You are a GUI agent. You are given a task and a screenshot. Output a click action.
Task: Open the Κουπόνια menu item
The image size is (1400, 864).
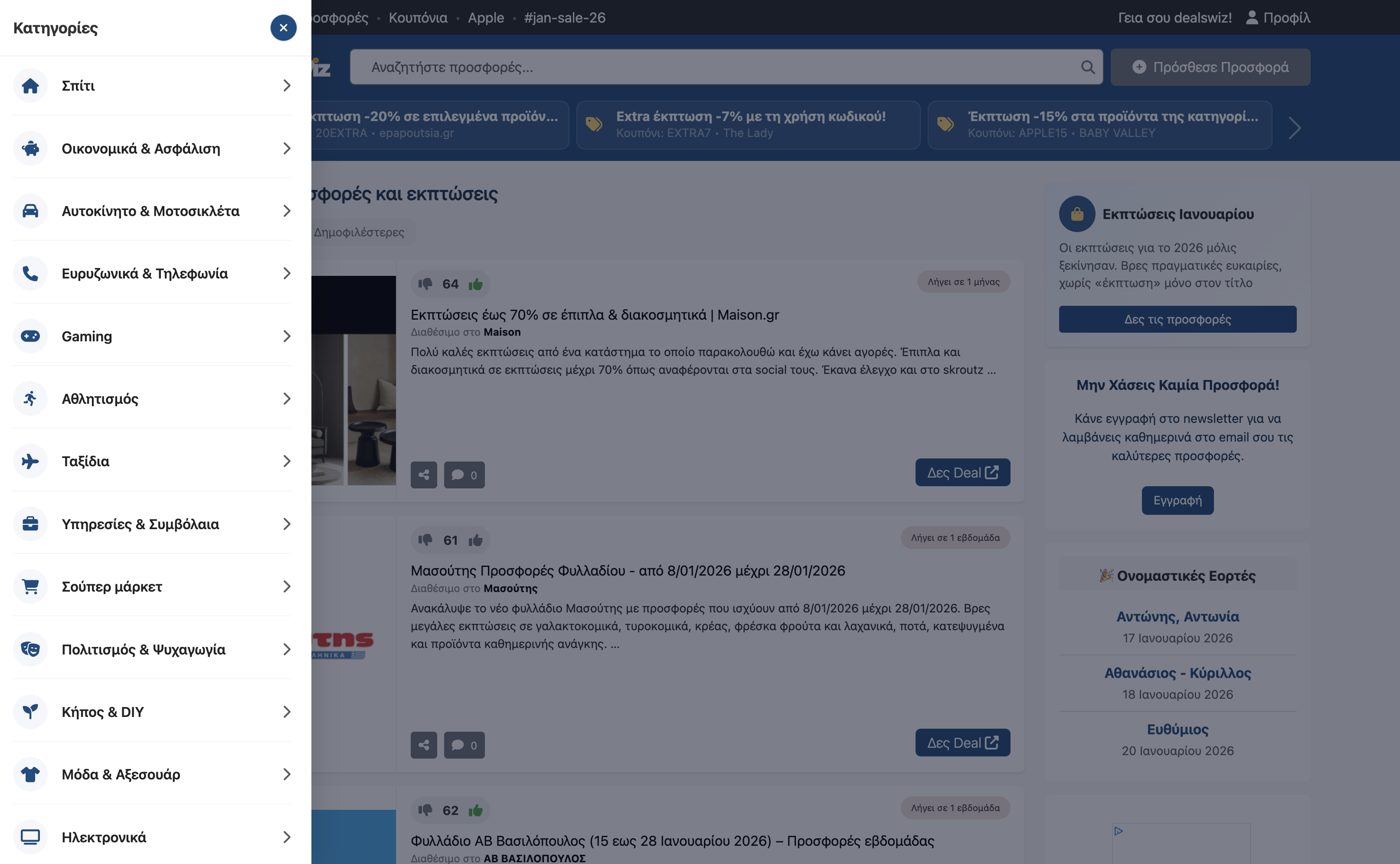418,17
